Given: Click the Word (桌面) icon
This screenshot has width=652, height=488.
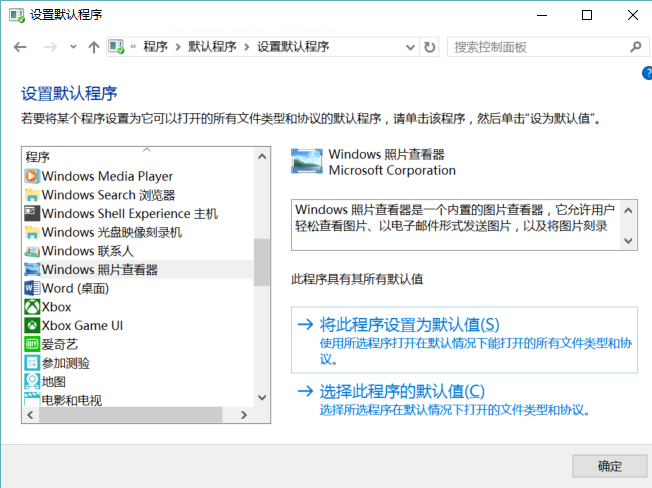Looking at the screenshot, I should (32, 288).
